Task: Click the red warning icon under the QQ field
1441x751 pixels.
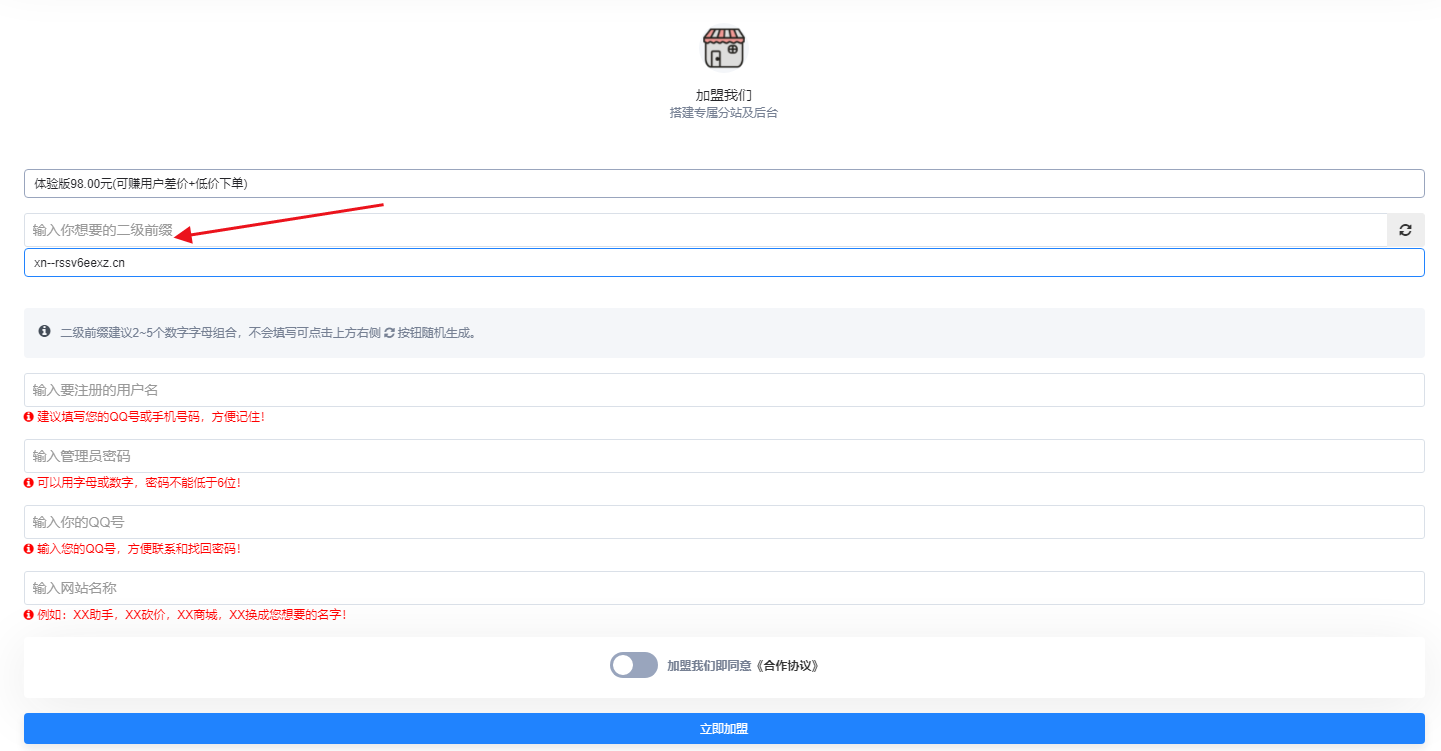Action: (29, 549)
